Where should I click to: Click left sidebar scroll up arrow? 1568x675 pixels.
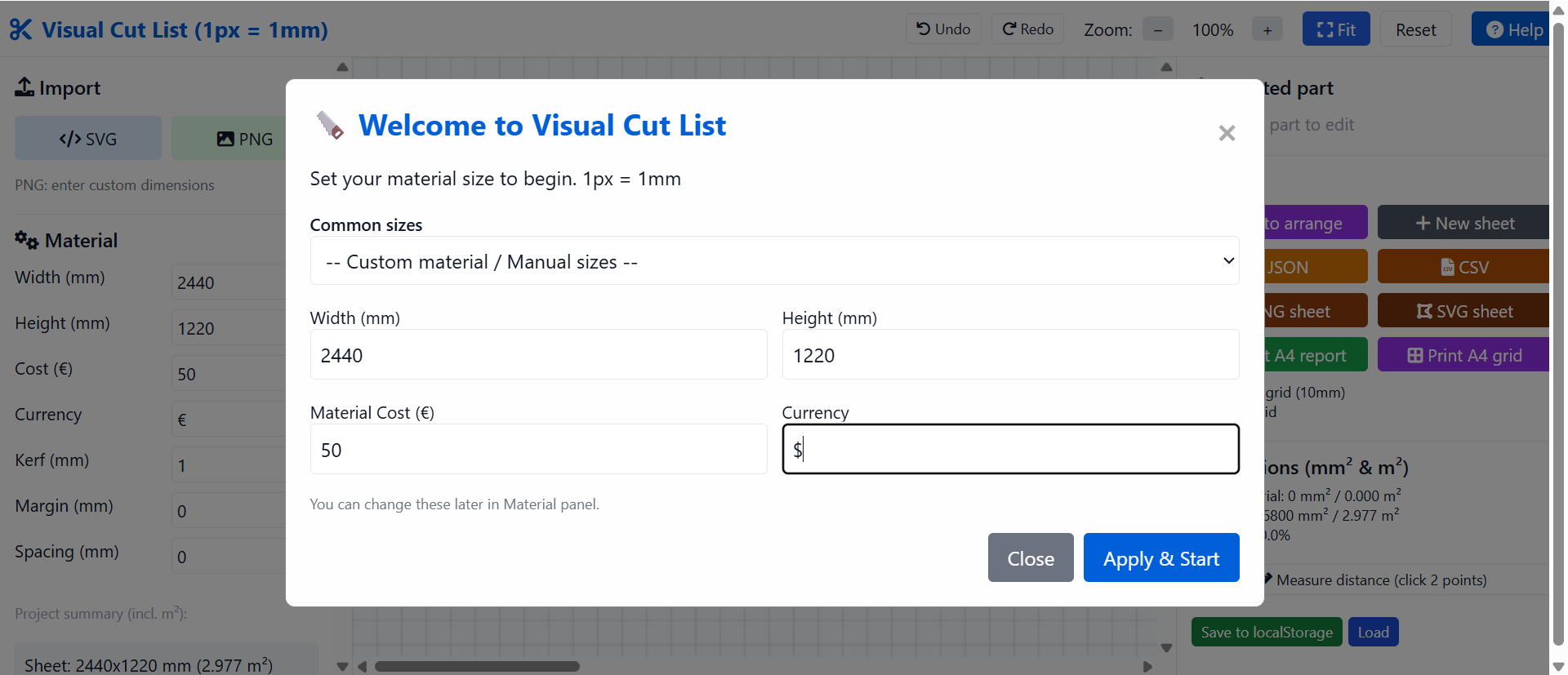click(342, 67)
